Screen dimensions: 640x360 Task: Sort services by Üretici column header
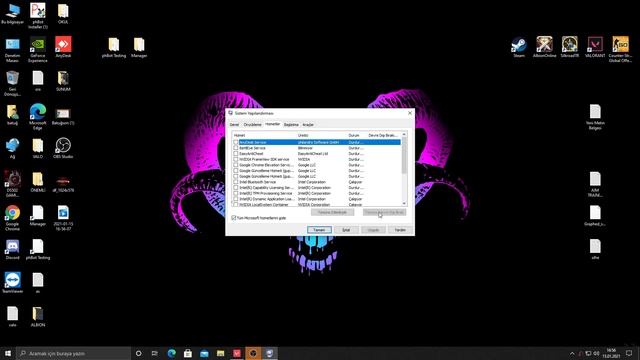321,135
